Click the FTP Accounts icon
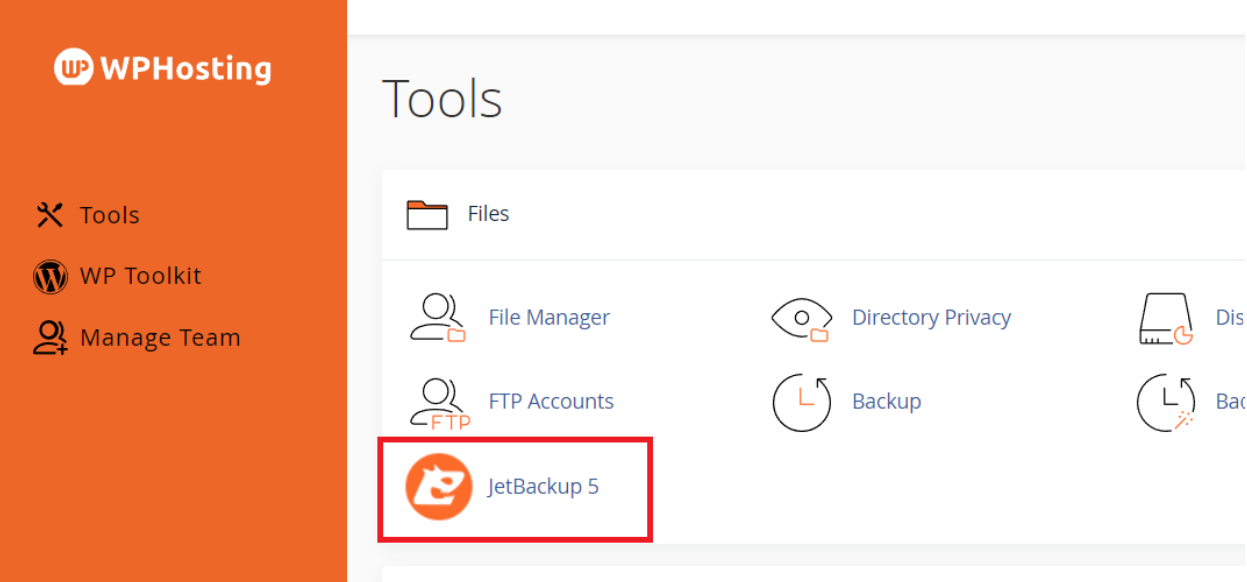This screenshot has width=1247, height=582. pyautogui.click(x=439, y=403)
